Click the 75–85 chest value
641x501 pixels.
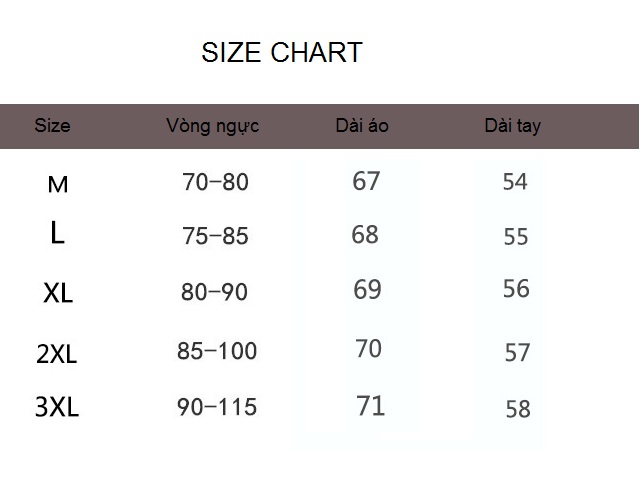coord(215,236)
